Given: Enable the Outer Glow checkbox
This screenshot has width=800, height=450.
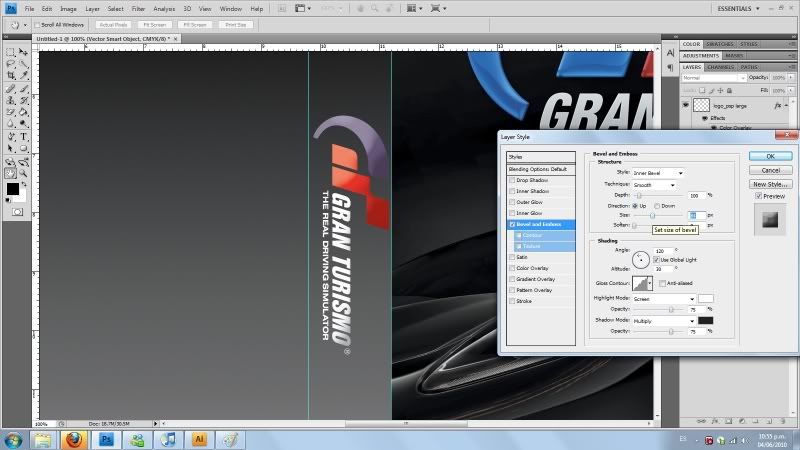Looking at the screenshot, I should [x=512, y=202].
